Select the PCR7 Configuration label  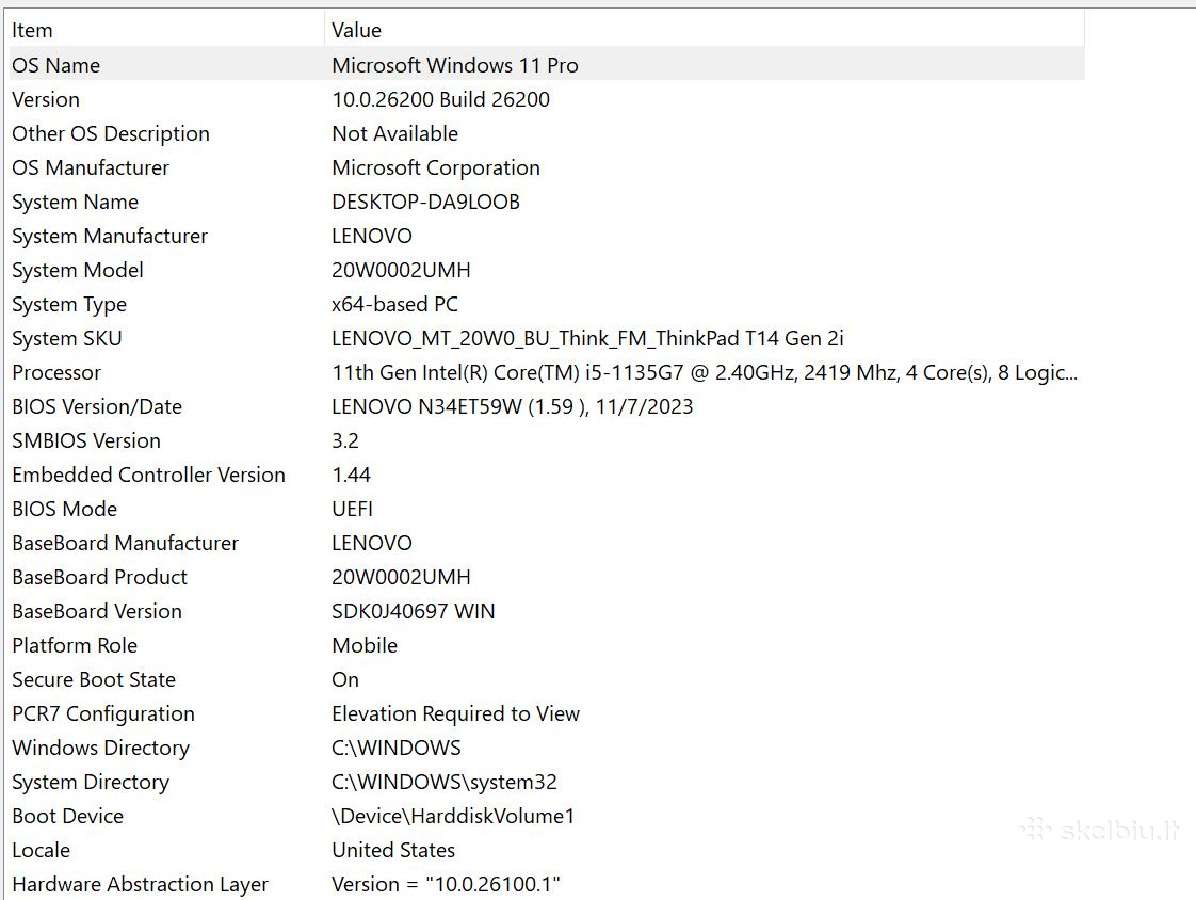tap(103, 714)
